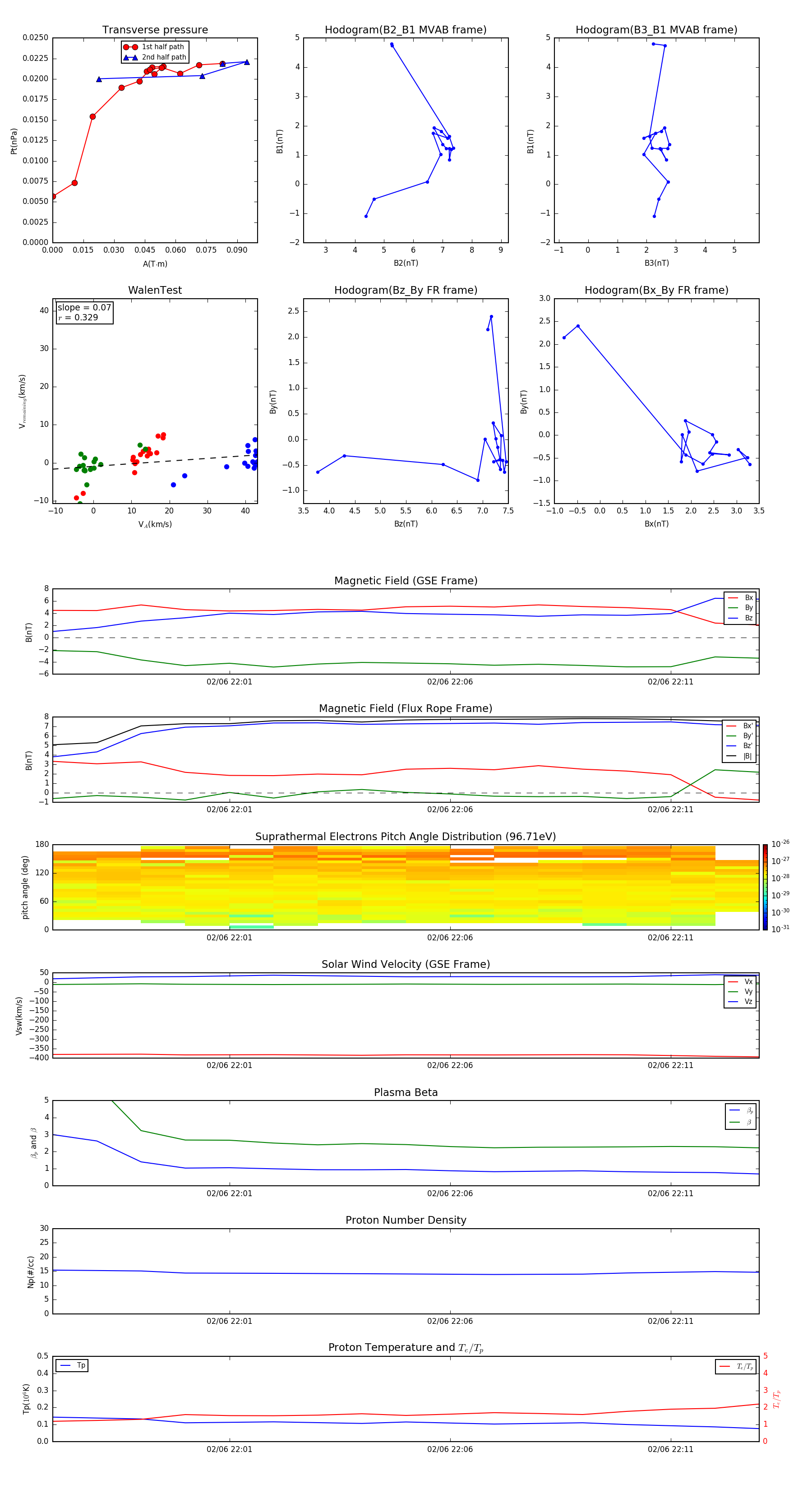This screenshot has height=1489, width=812.
Task: Click '02/06 22:06' tick under Proton Temperature plot
Action: [450, 1449]
